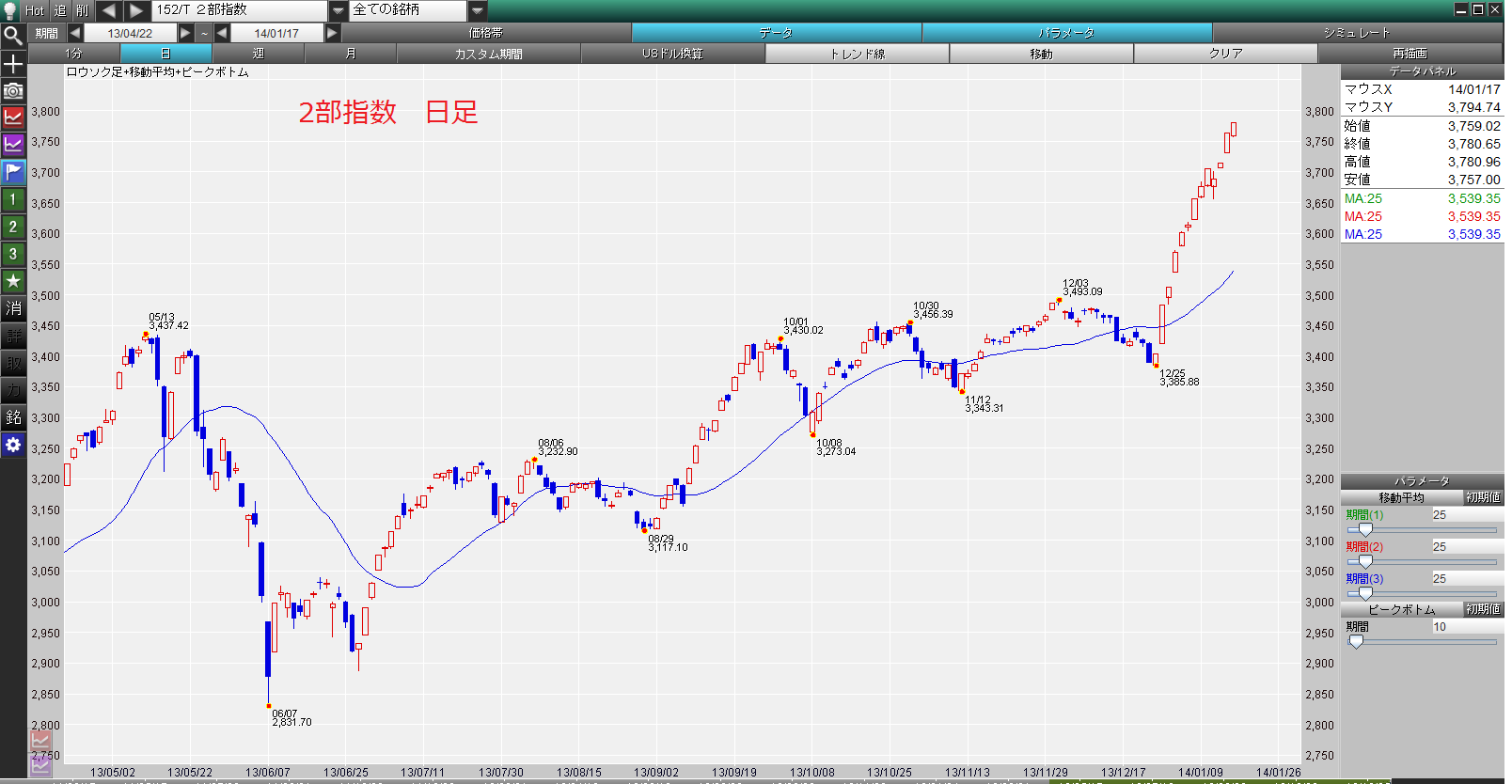Move start date back from 13/04/22

tap(75, 33)
